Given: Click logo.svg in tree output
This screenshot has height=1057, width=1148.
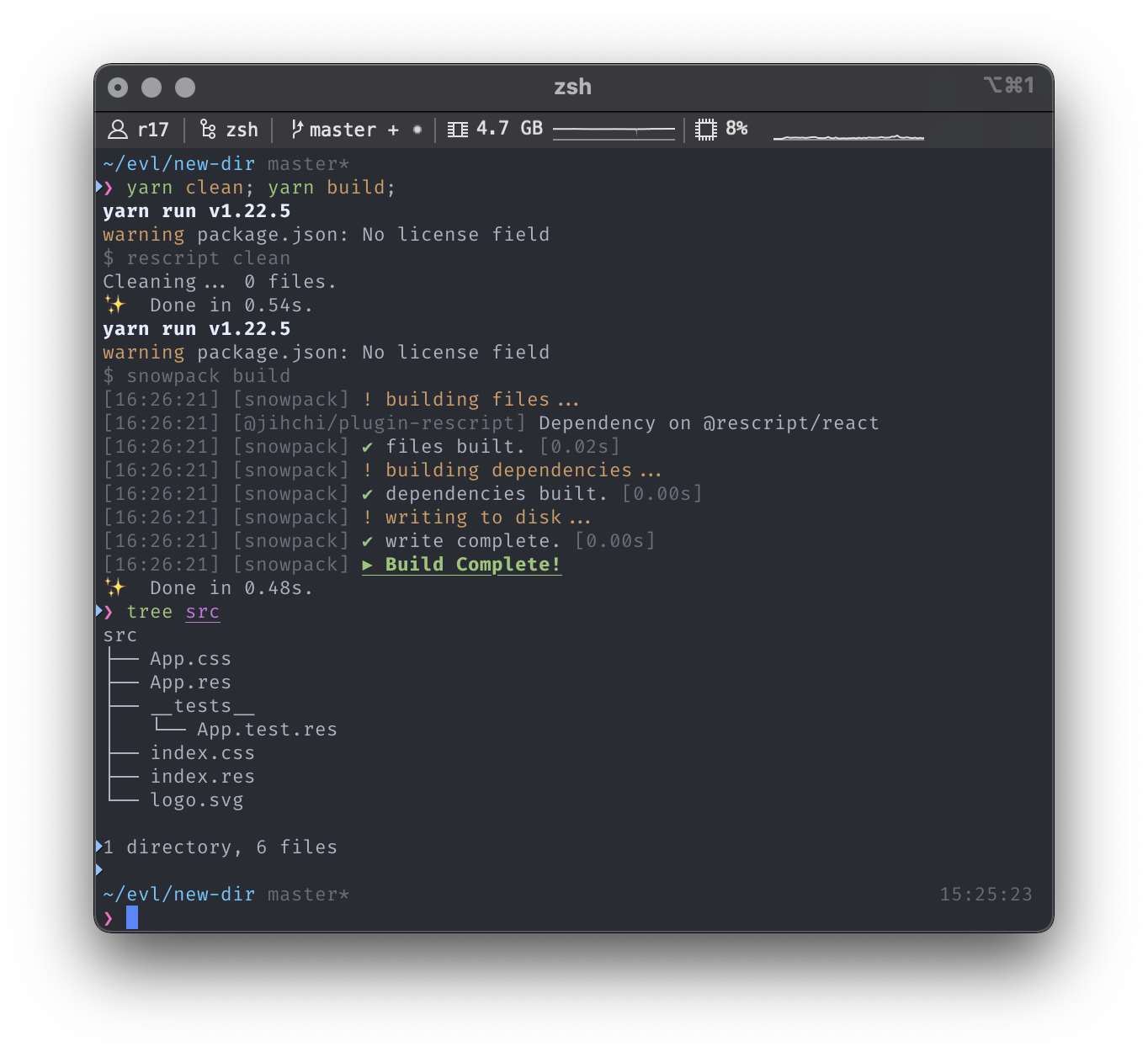Looking at the screenshot, I should 196,800.
